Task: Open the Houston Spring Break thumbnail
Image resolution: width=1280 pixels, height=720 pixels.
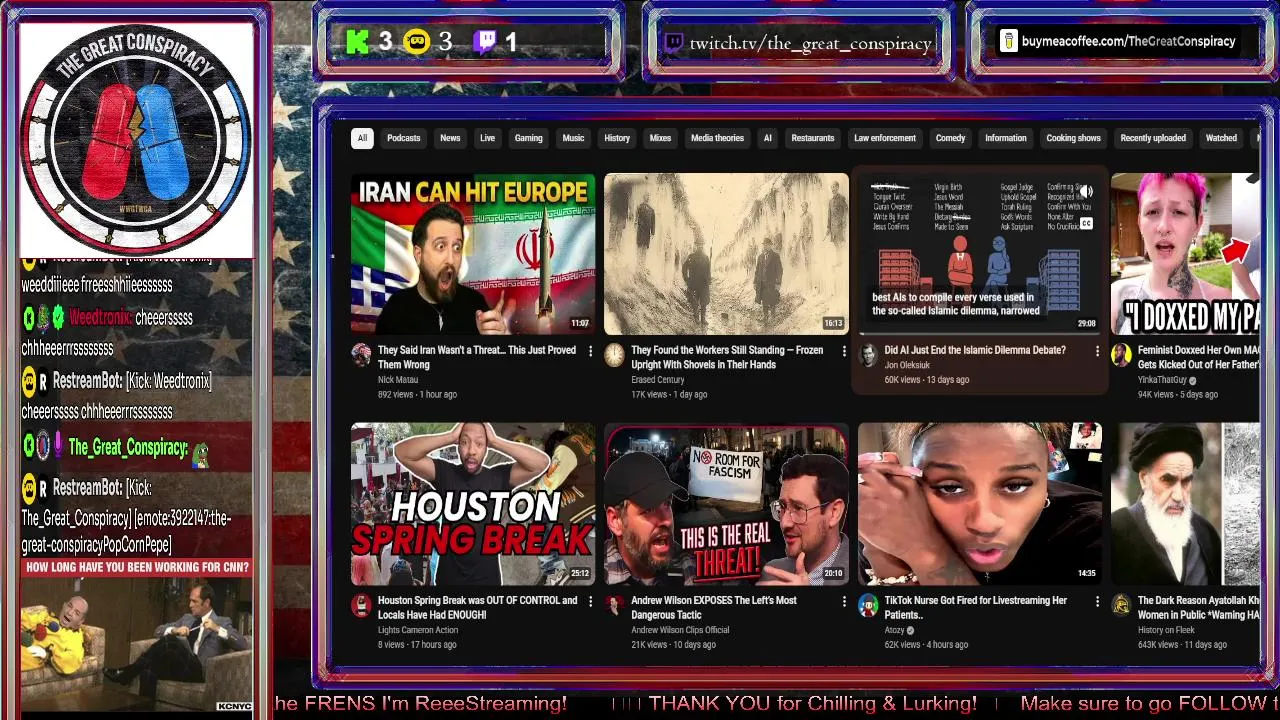Action: click(x=473, y=504)
